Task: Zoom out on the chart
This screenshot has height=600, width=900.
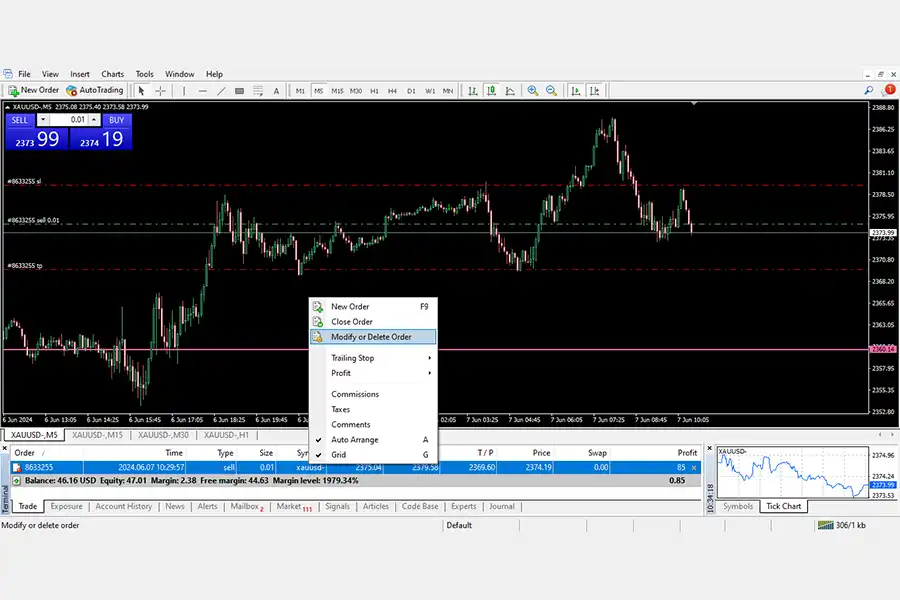Action: coord(551,91)
